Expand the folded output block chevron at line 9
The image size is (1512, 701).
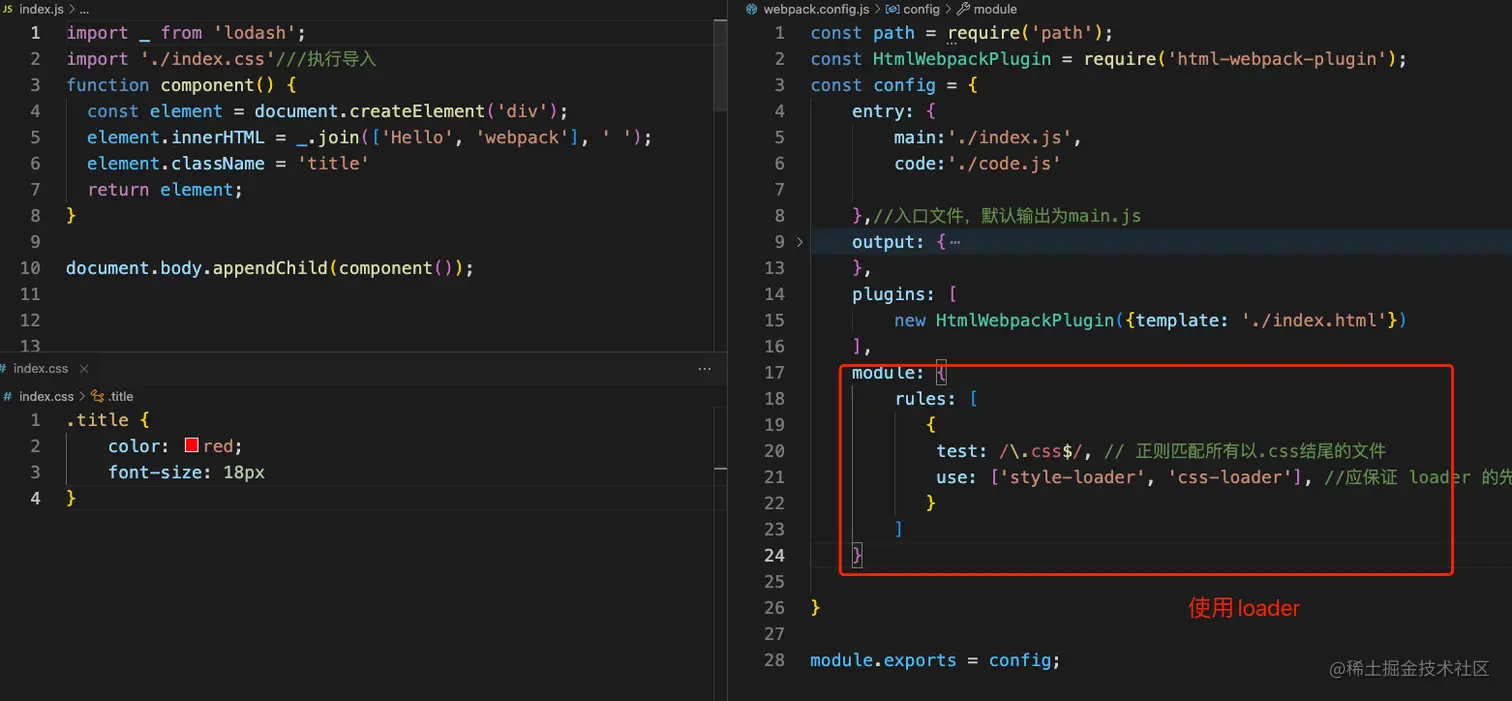click(799, 242)
